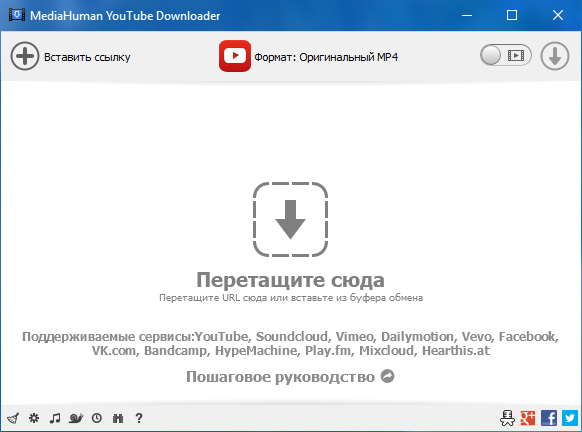Open the Twitter icon
This screenshot has height=432, width=582.
pos(570,418)
